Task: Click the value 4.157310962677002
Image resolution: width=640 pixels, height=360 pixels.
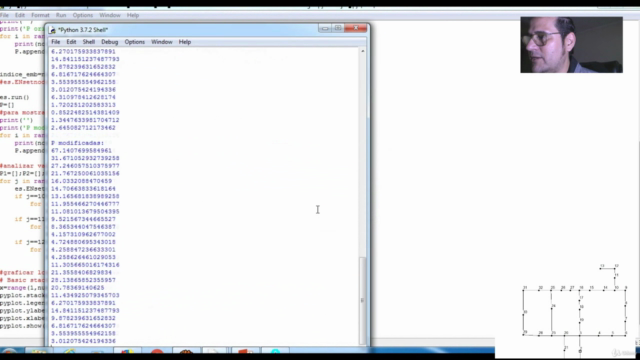Action: [83, 235]
